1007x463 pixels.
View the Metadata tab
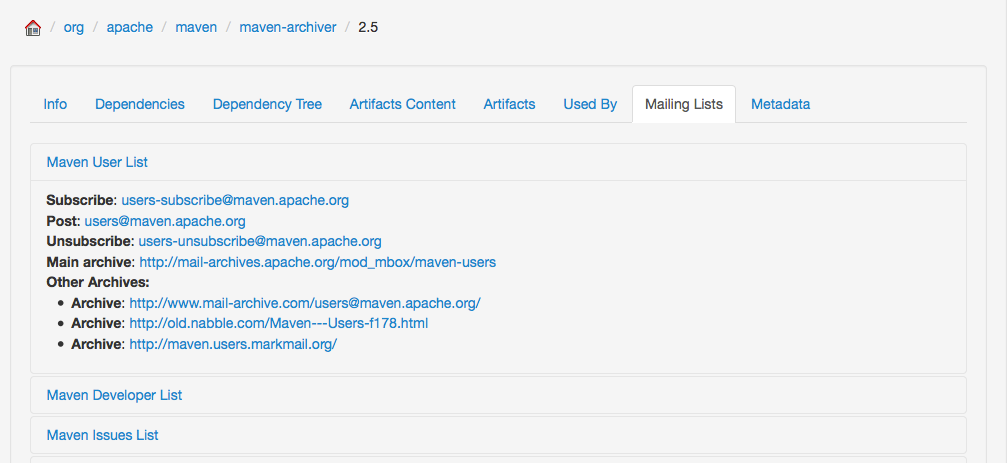(x=780, y=104)
